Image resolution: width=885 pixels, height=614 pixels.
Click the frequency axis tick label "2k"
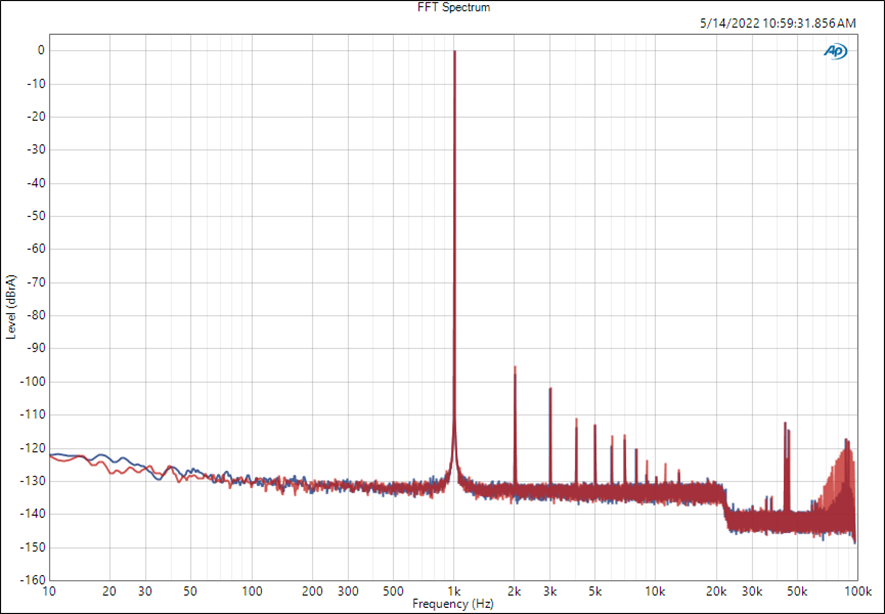click(x=514, y=591)
